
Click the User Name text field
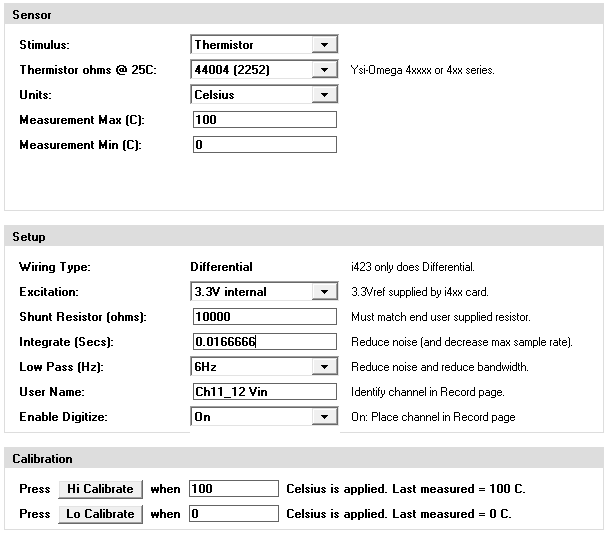tap(264, 392)
